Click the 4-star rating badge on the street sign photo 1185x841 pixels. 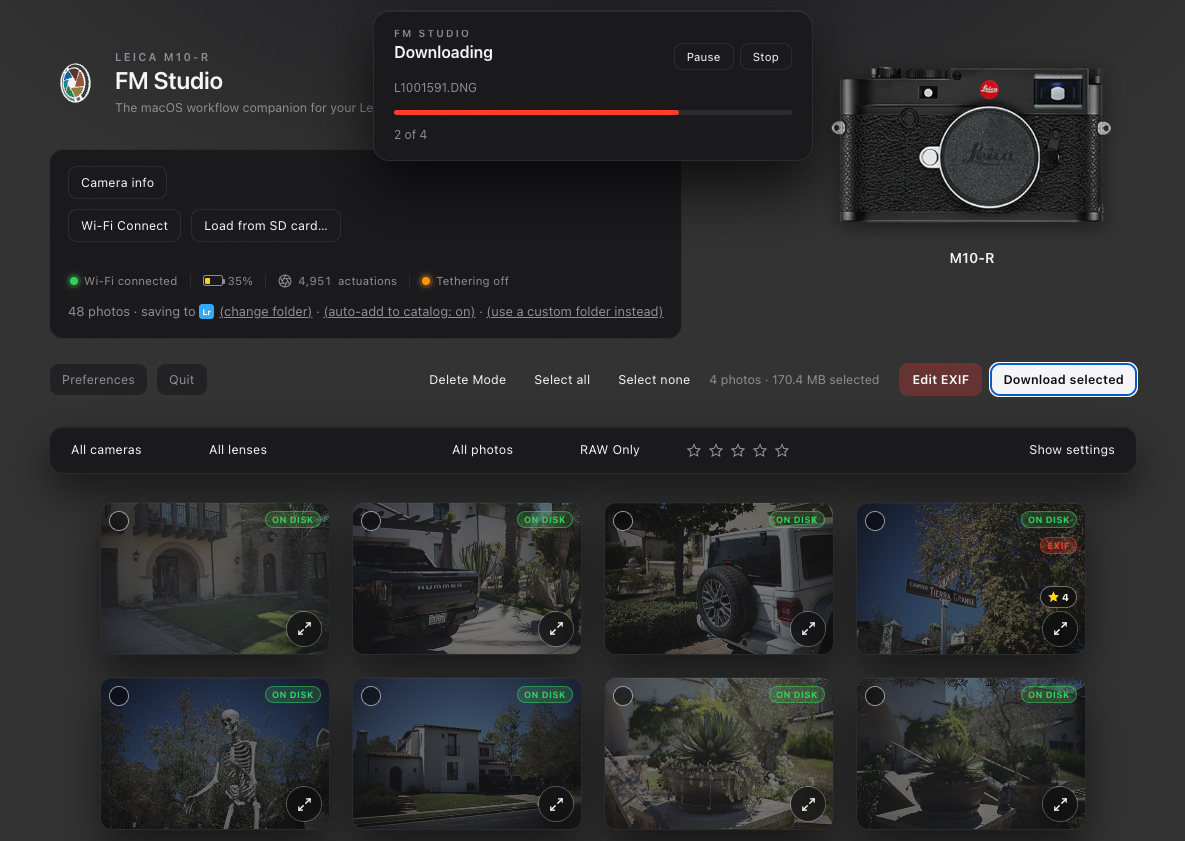[1058, 597]
